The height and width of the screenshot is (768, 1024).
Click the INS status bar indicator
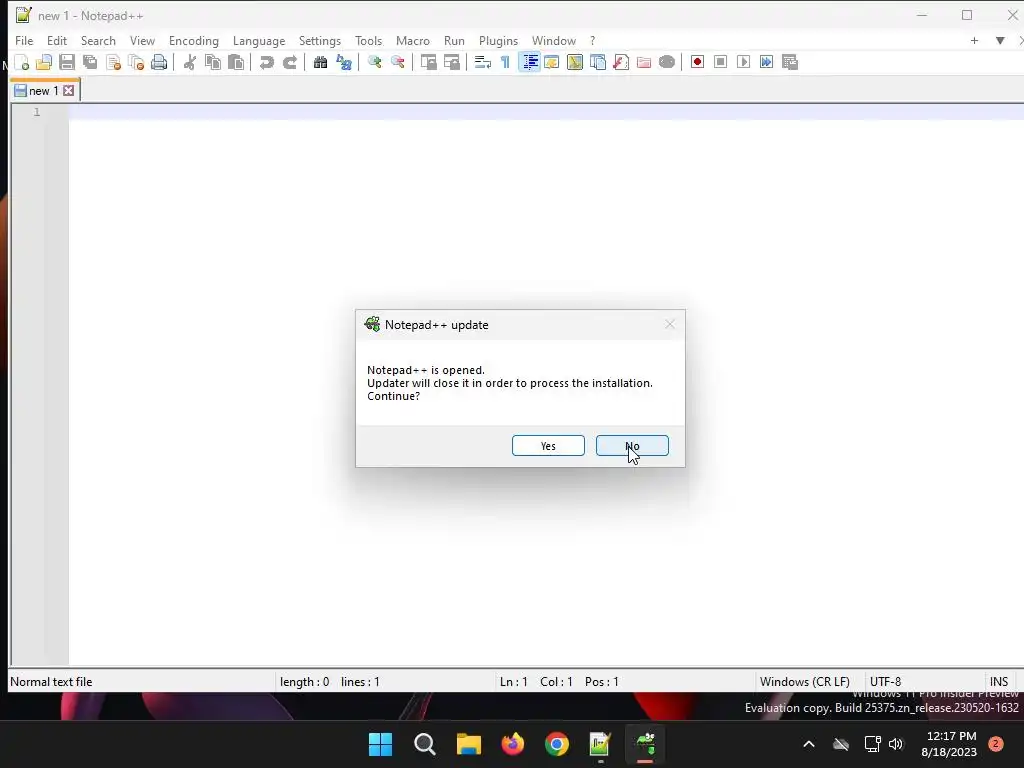click(999, 682)
